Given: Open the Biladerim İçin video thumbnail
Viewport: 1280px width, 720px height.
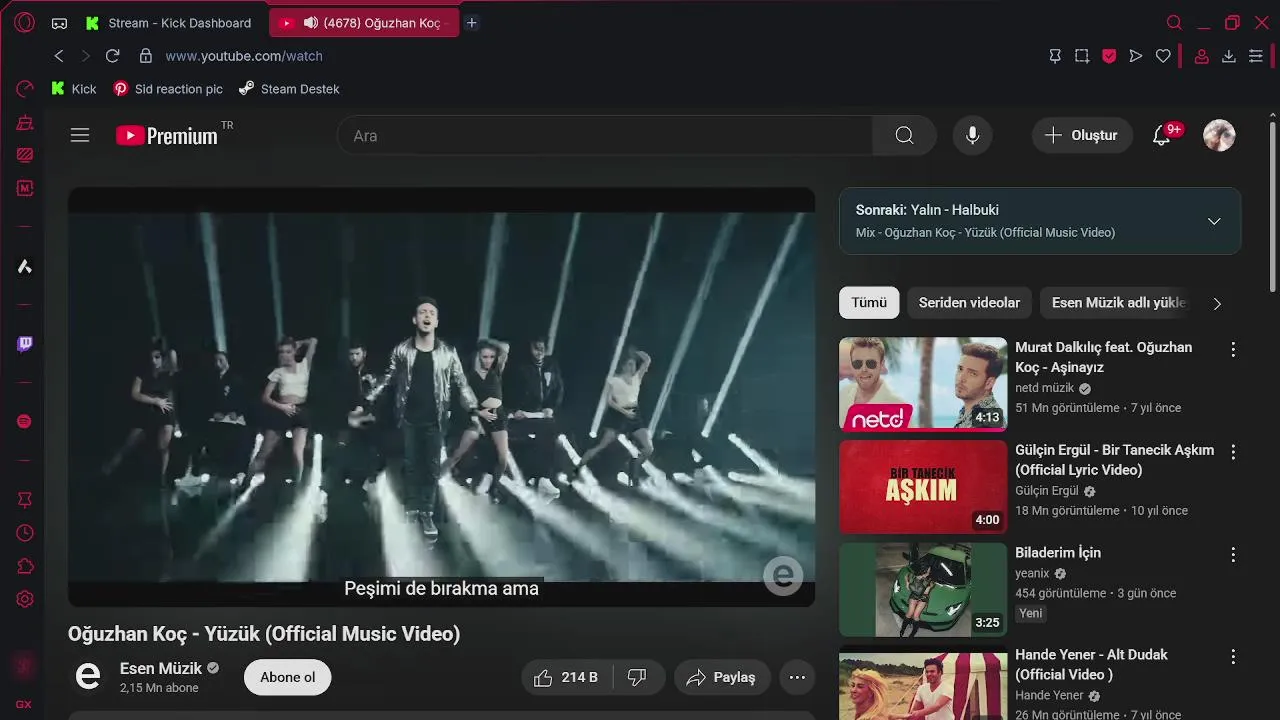Looking at the screenshot, I should [923, 589].
